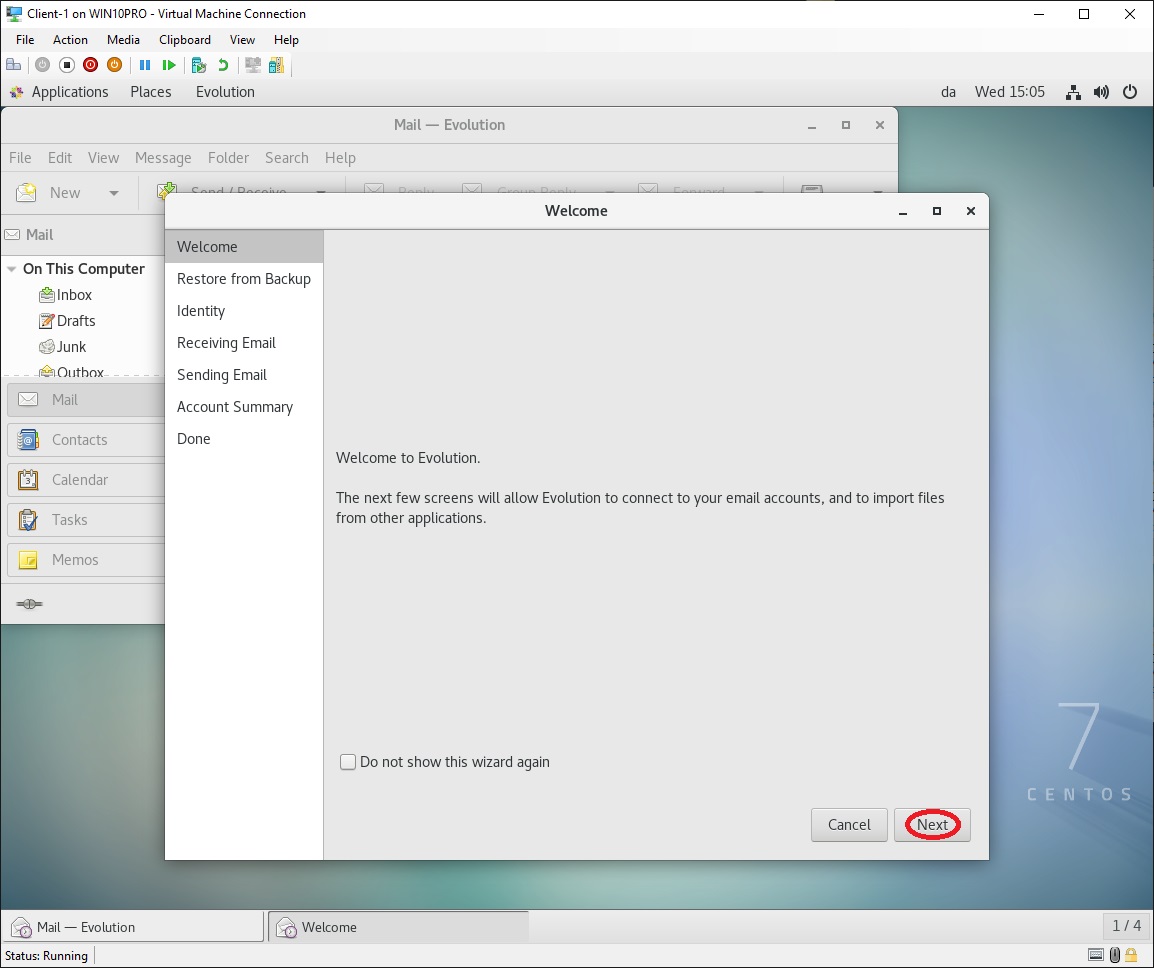1154x968 pixels.
Task: Switch to 'Mail — Evolution' in taskbar
Action: (x=133, y=927)
